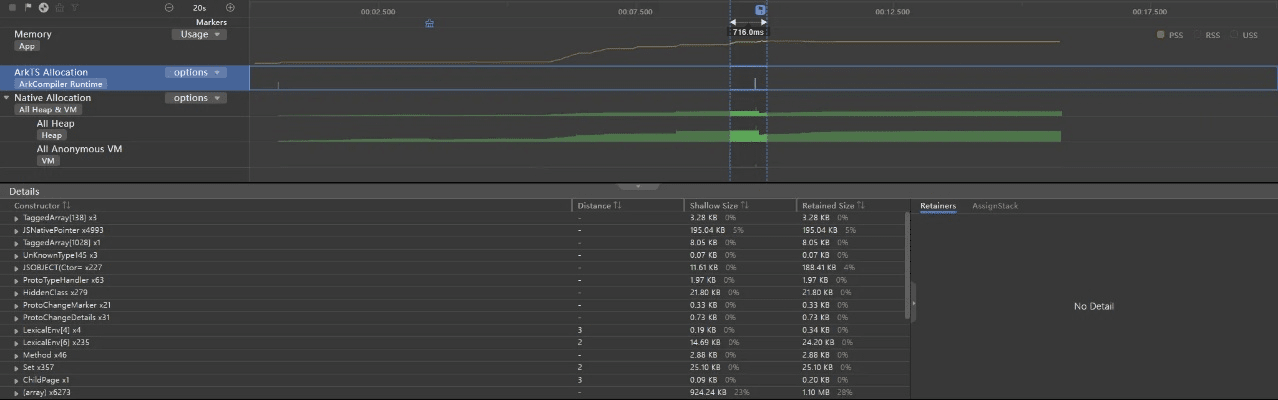Screen dimensions: 1278x400
Task: Click the flag marker icon in toolbar
Action: pyautogui.click(x=29, y=8)
